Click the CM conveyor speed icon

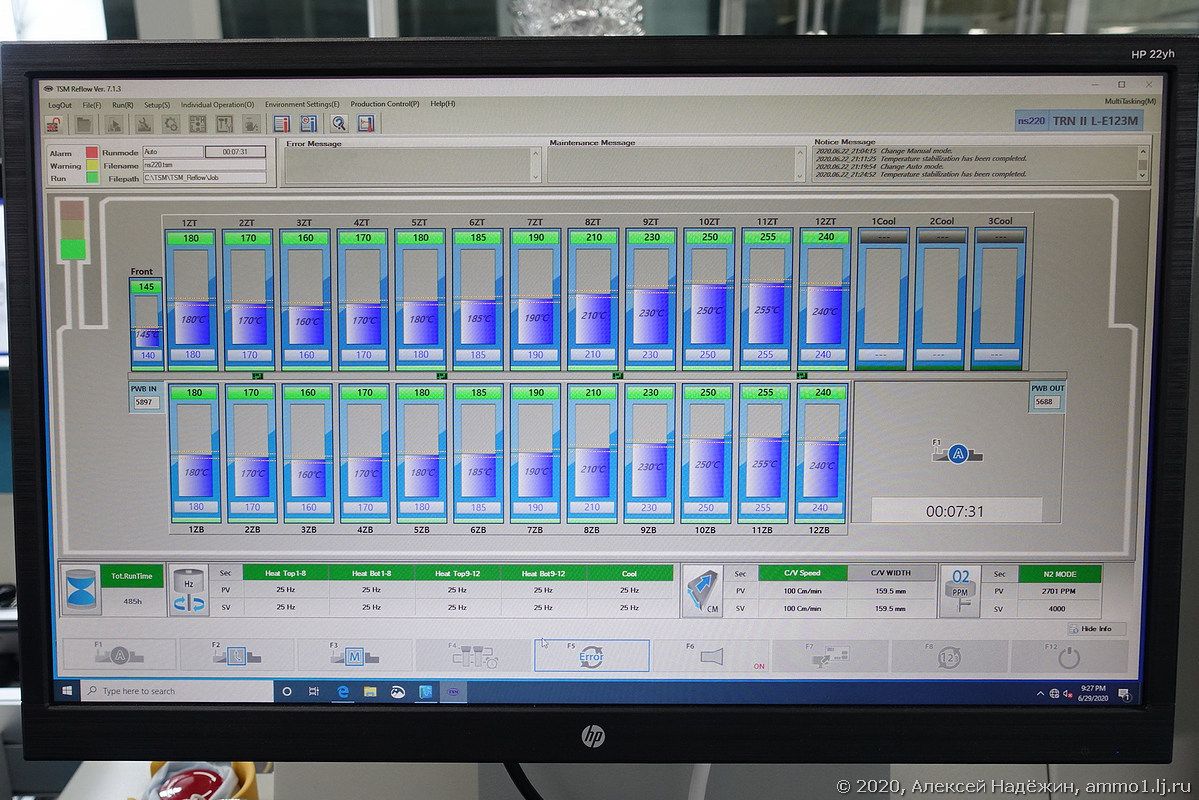703,591
